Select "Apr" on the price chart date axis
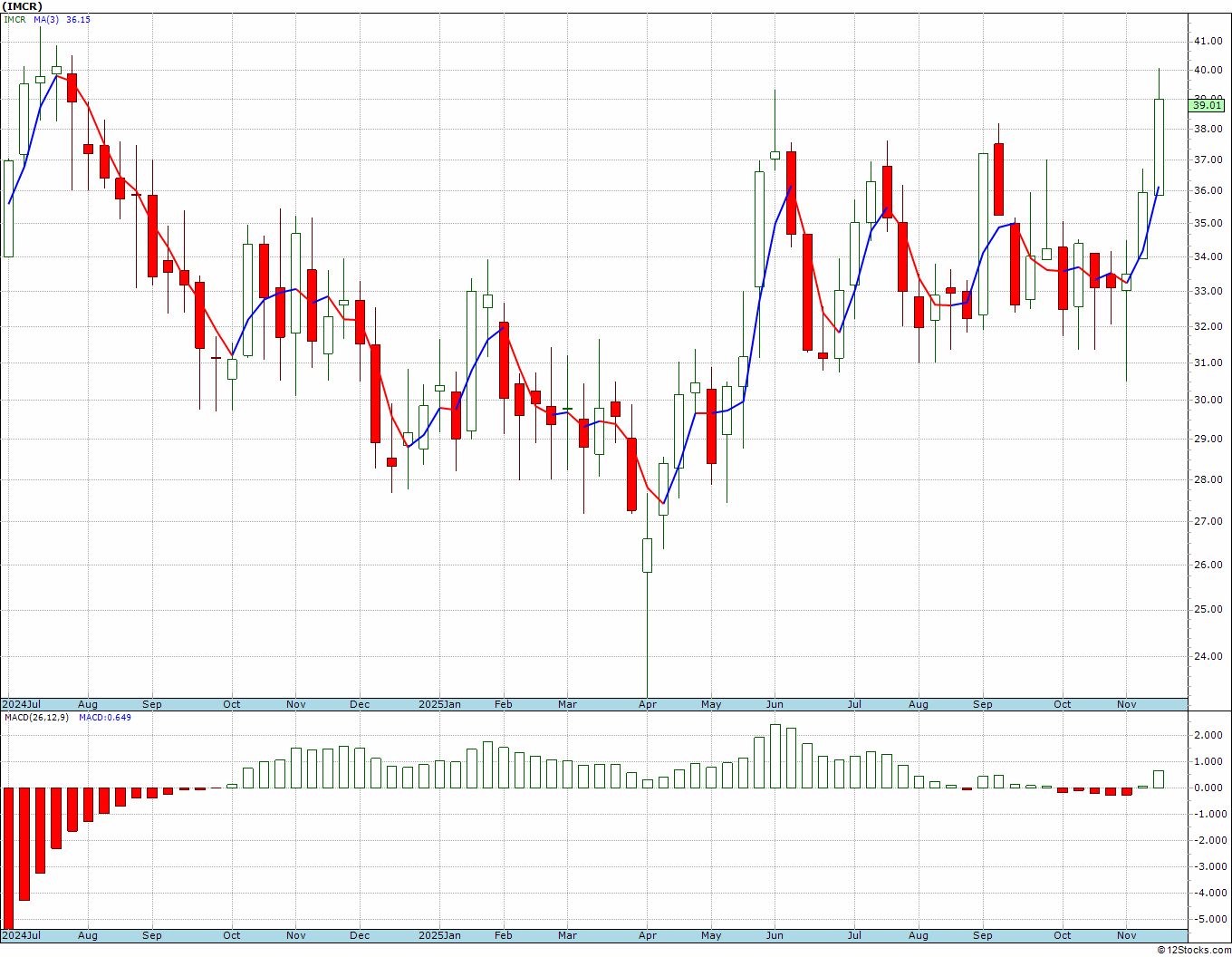The width and height of the screenshot is (1232, 957). pos(647,704)
